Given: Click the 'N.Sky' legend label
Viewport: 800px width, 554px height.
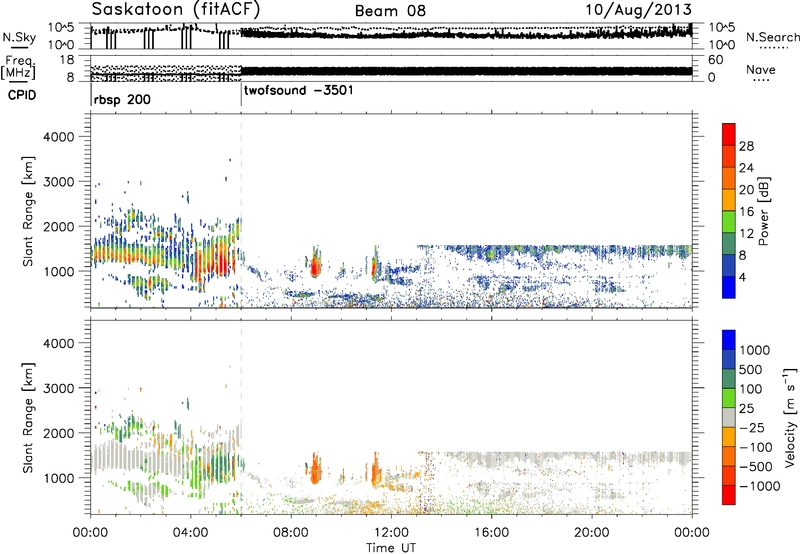Looking at the screenshot, I should pyautogui.click(x=19, y=37).
